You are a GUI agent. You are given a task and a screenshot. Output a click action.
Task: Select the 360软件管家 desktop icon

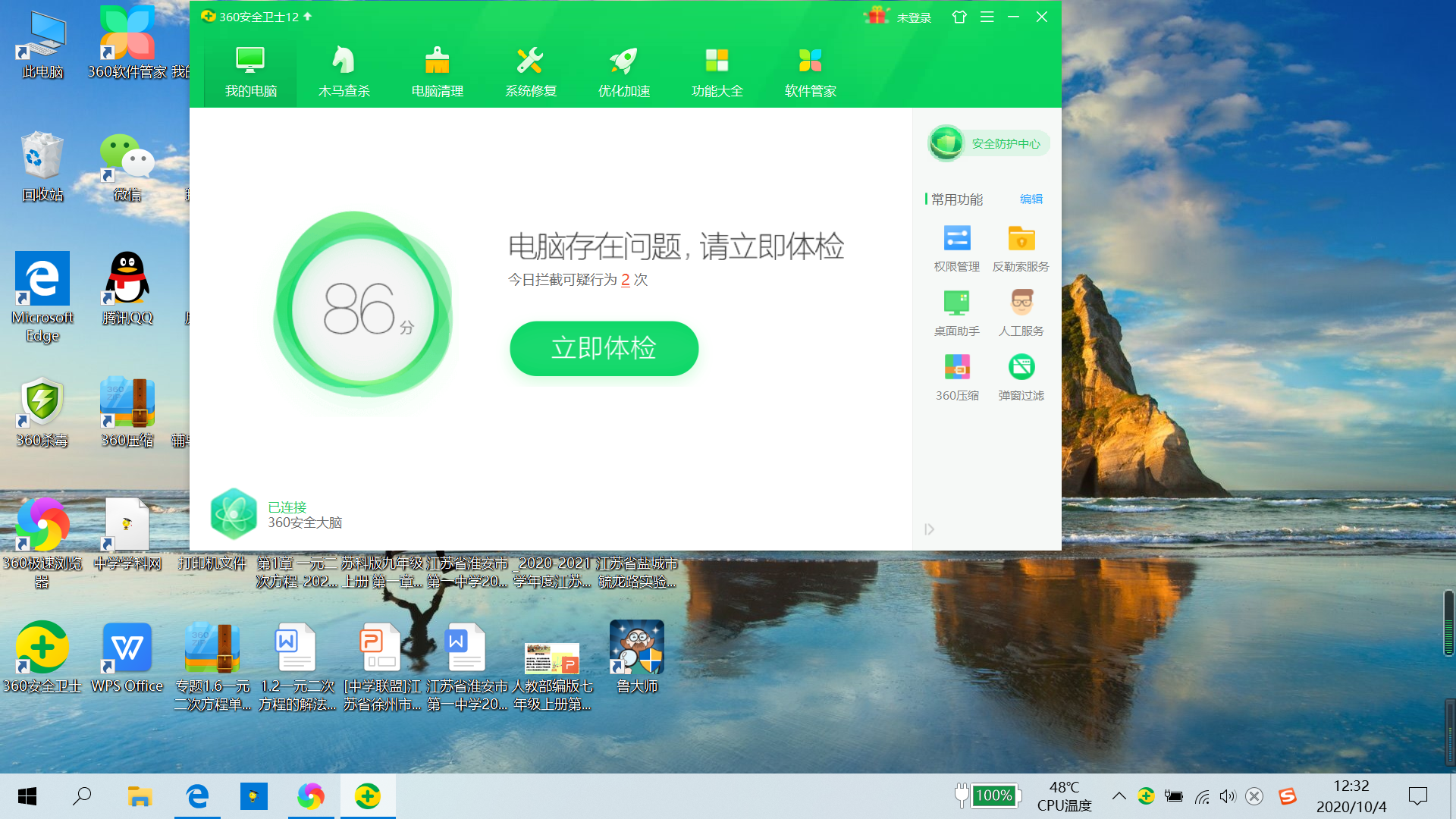coord(127,44)
